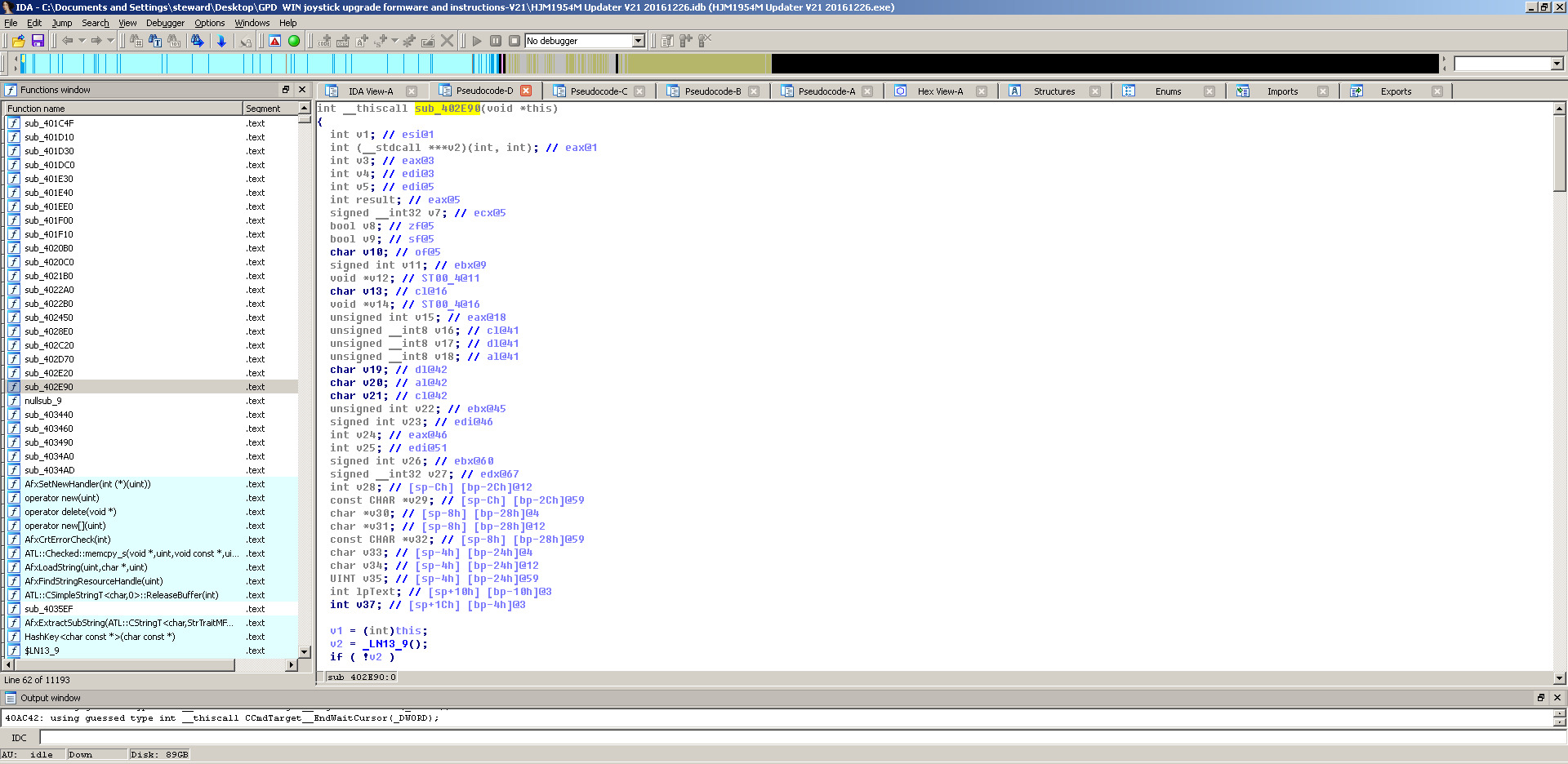The height and width of the screenshot is (764, 1568).
Task: Switch to the IDA View-A tab
Action: pos(370,91)
